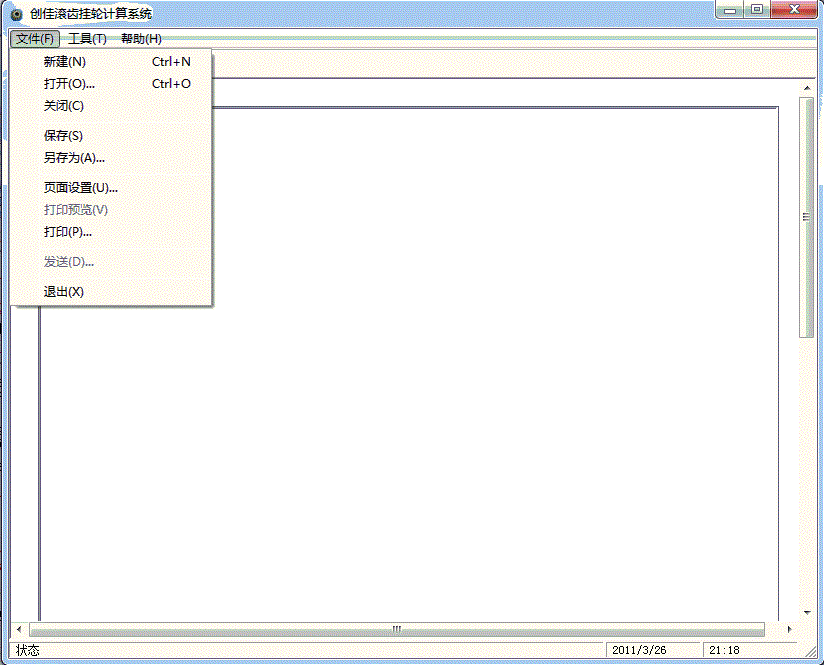824x665 pixels.
Task: Click the vertical scrollbar down arrow
Action: click(807, 612)
